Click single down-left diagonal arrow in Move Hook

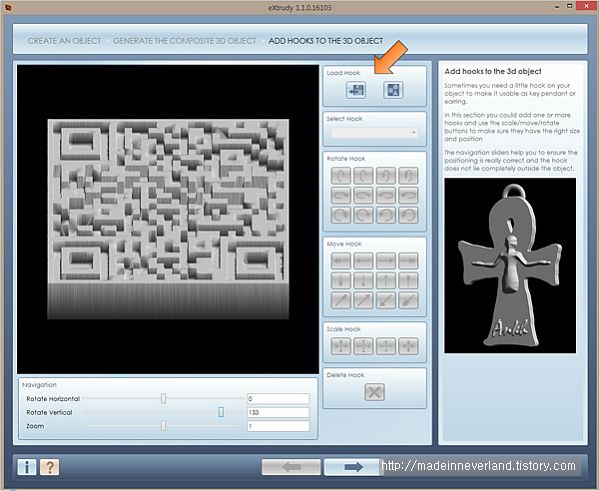386,300
